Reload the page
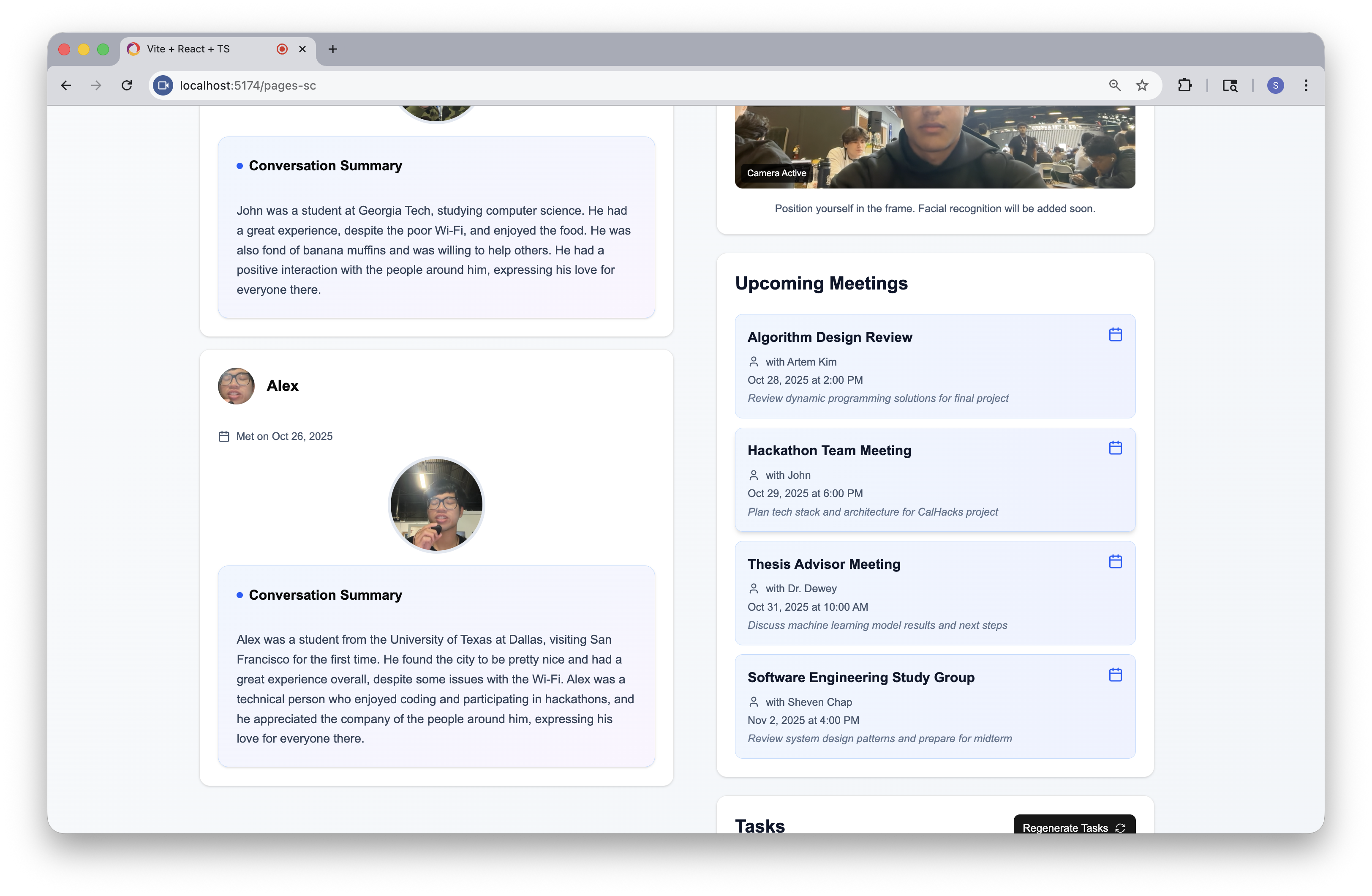 [x=127, y=85]
